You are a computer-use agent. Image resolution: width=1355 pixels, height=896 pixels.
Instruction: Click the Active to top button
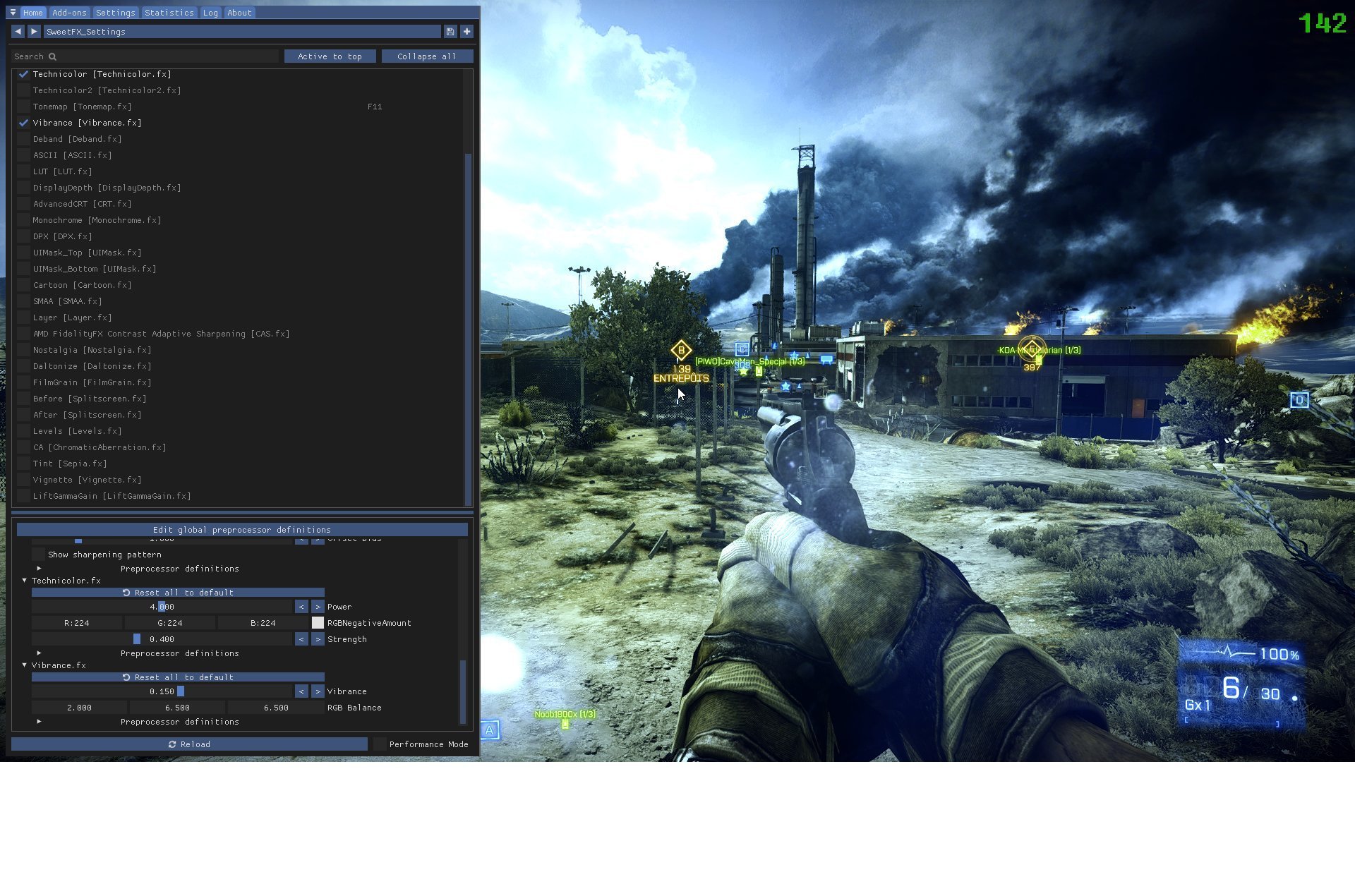click(330, 56)
